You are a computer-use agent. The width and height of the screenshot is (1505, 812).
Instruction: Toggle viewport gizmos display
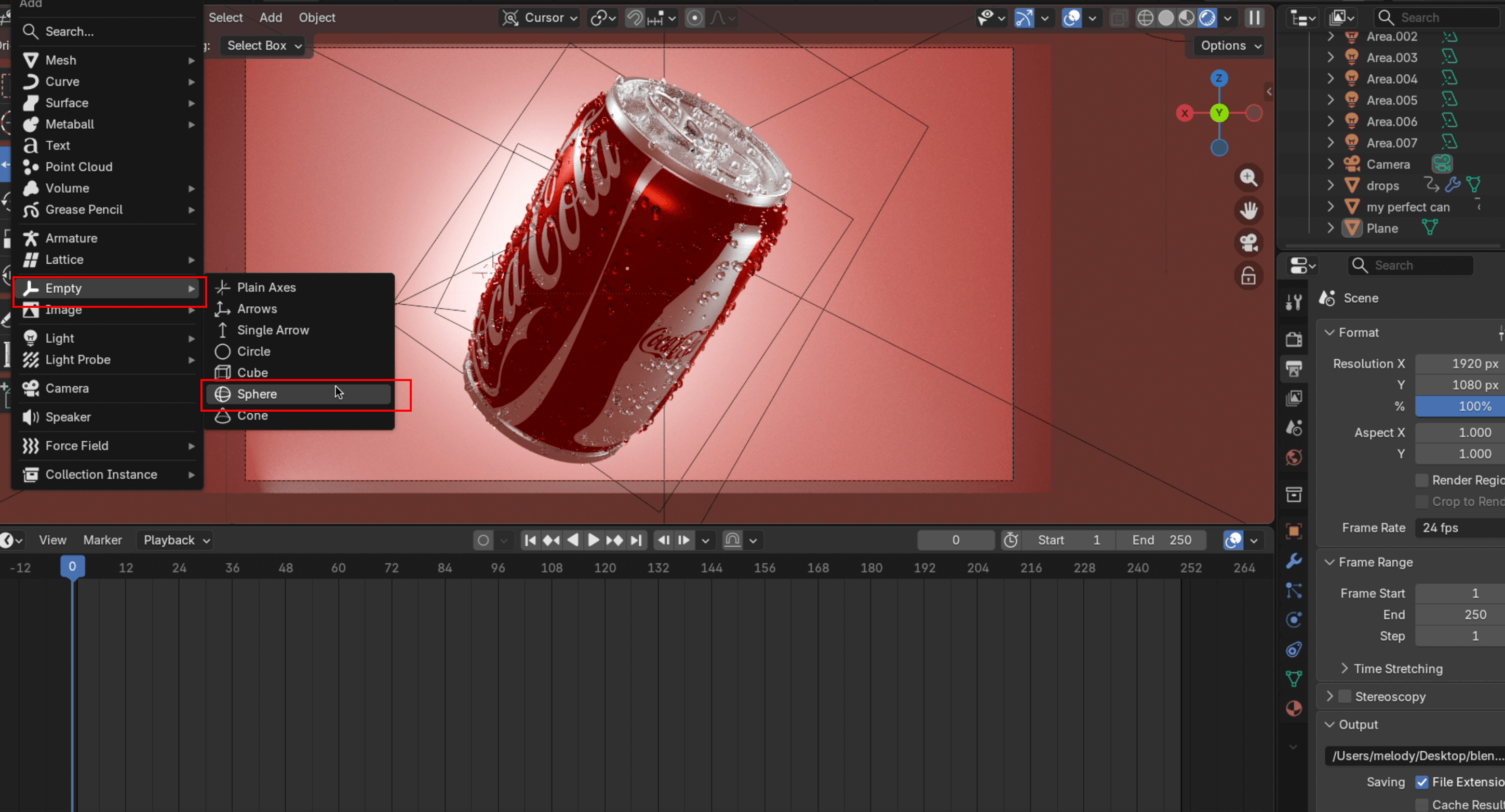(1024, 18)
